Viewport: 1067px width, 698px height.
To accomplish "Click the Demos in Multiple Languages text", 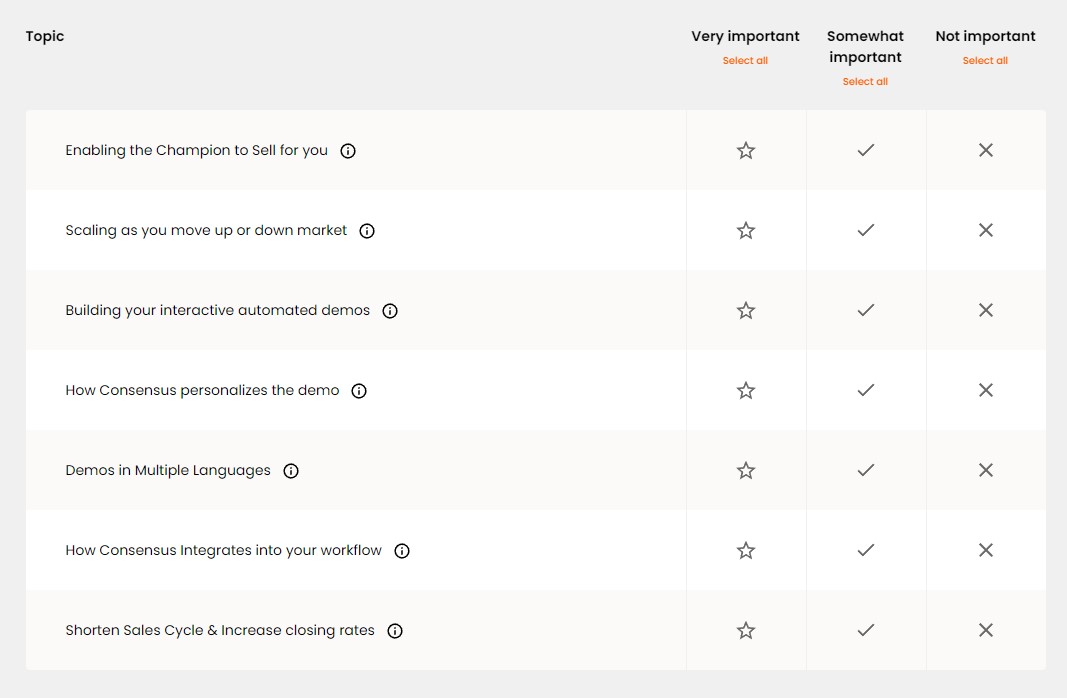I will pos(168,470).
